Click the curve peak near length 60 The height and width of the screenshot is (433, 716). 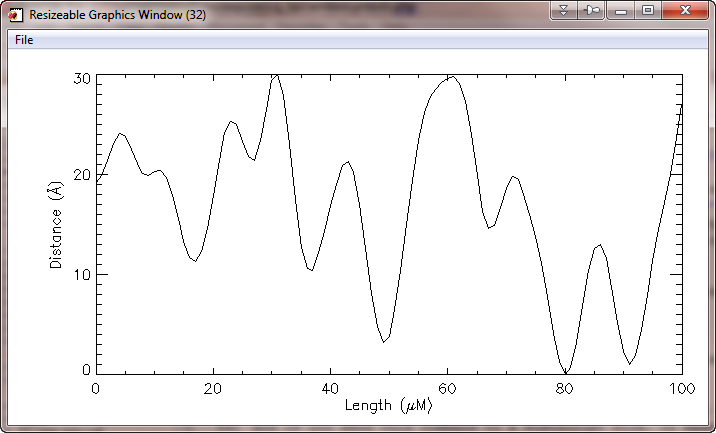click(x=452, y=76)
